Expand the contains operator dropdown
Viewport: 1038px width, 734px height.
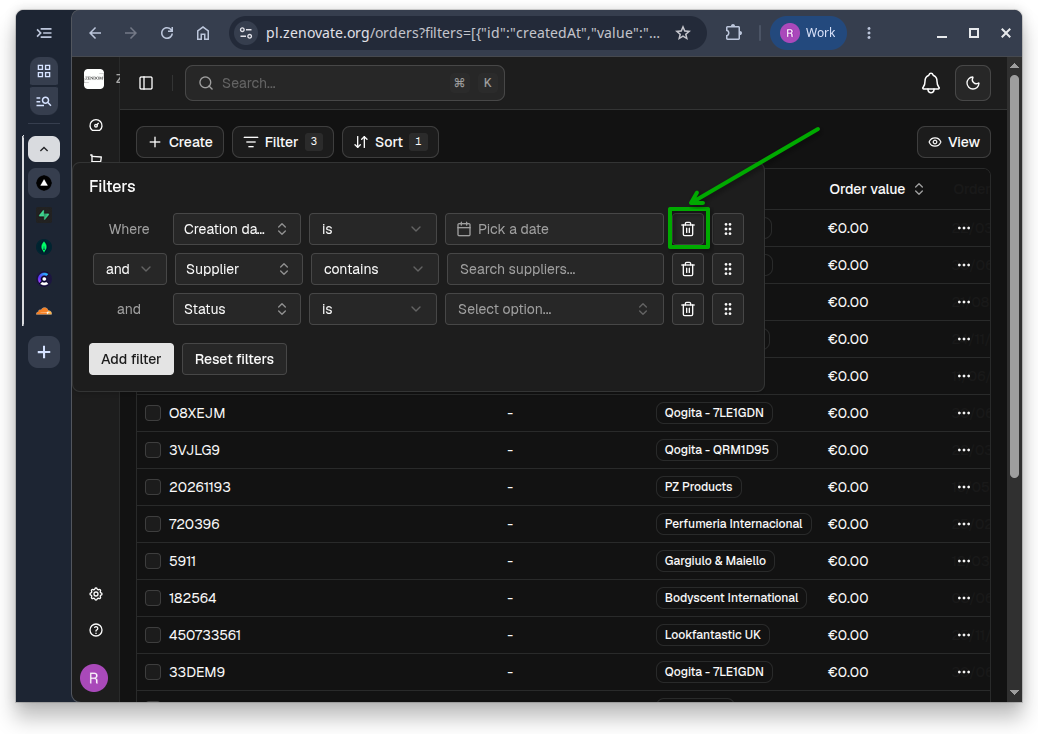click(375, 269)
